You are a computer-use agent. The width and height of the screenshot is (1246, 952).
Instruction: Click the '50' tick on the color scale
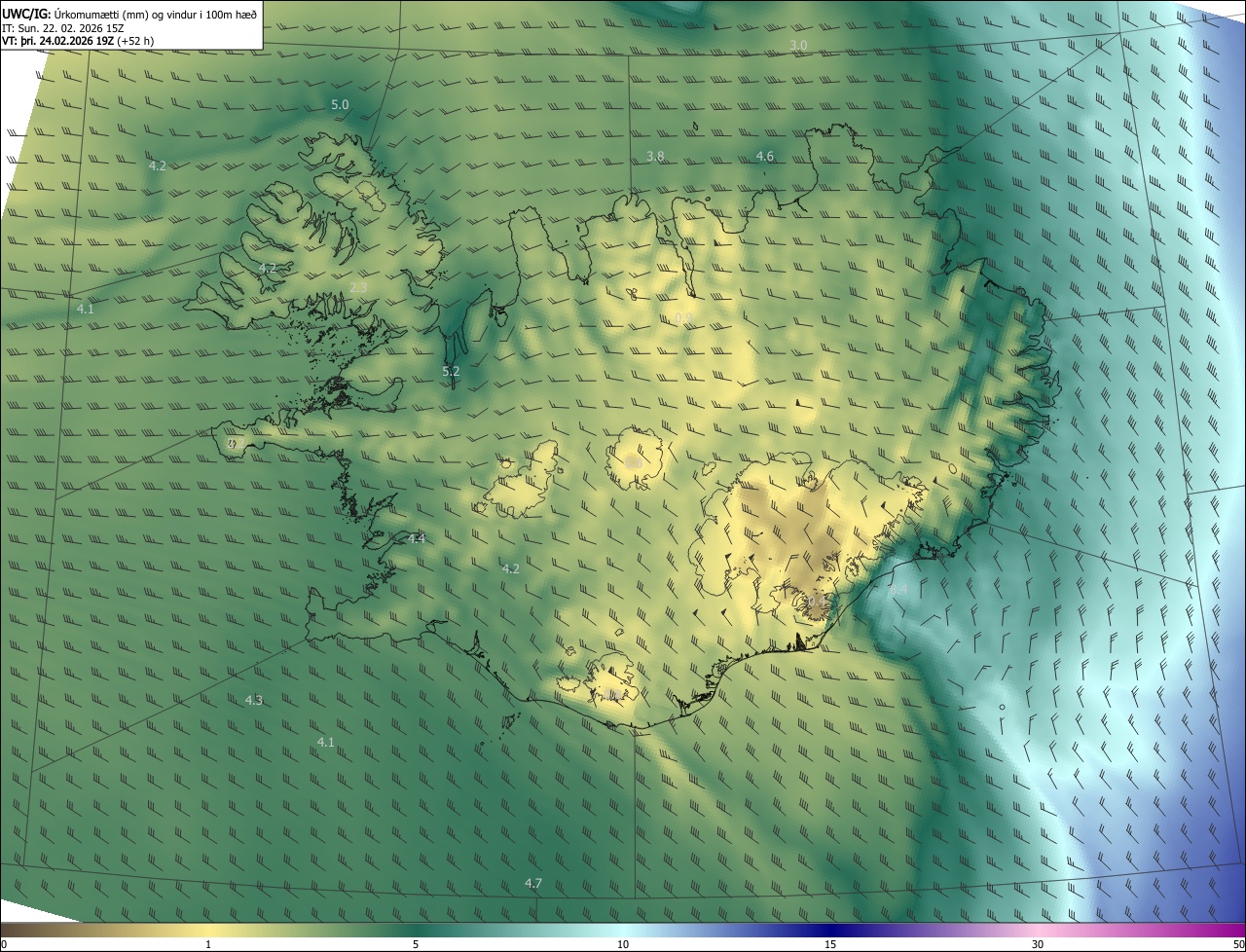(1238, 944)
